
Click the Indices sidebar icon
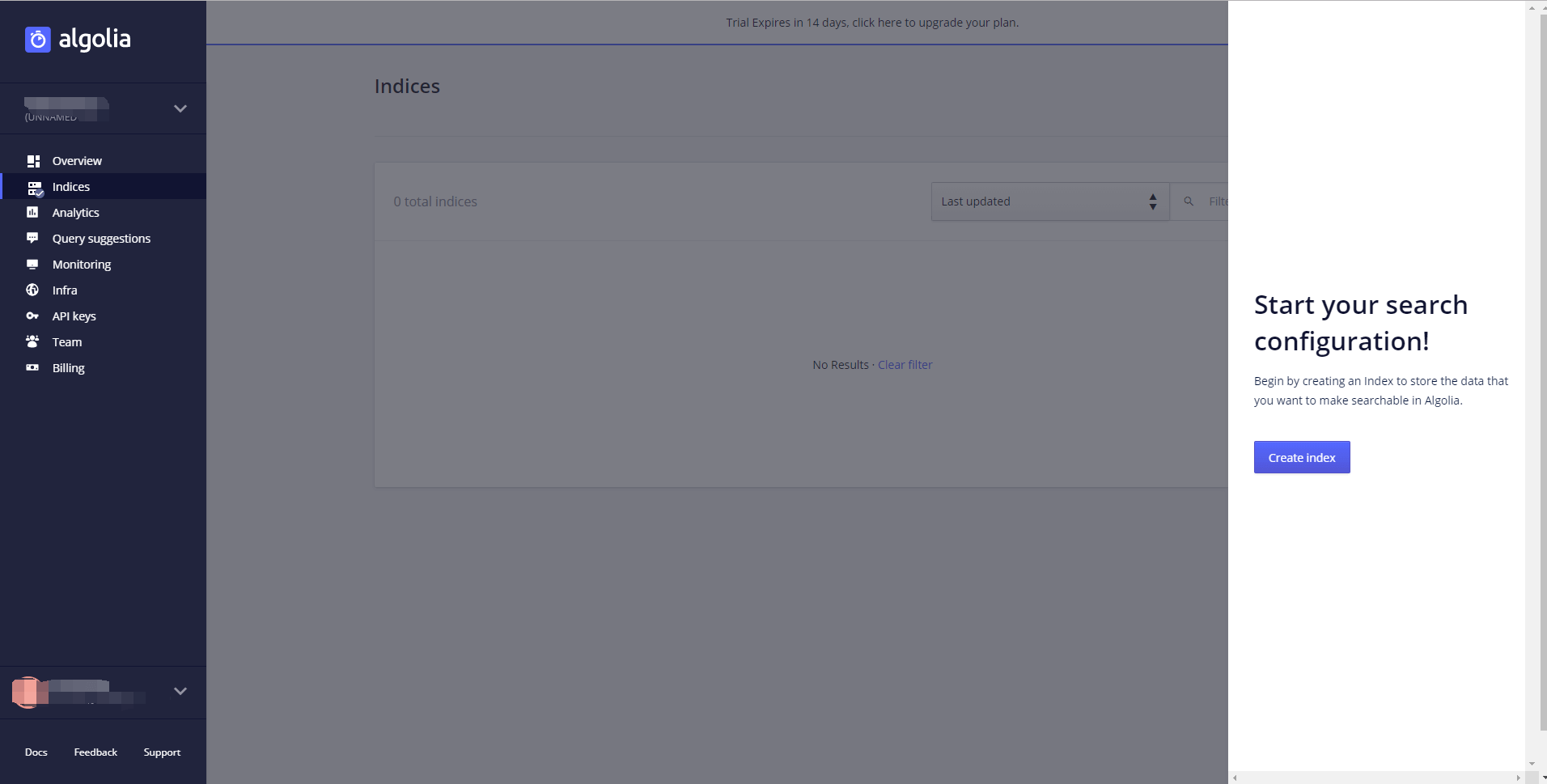point(34,188)
